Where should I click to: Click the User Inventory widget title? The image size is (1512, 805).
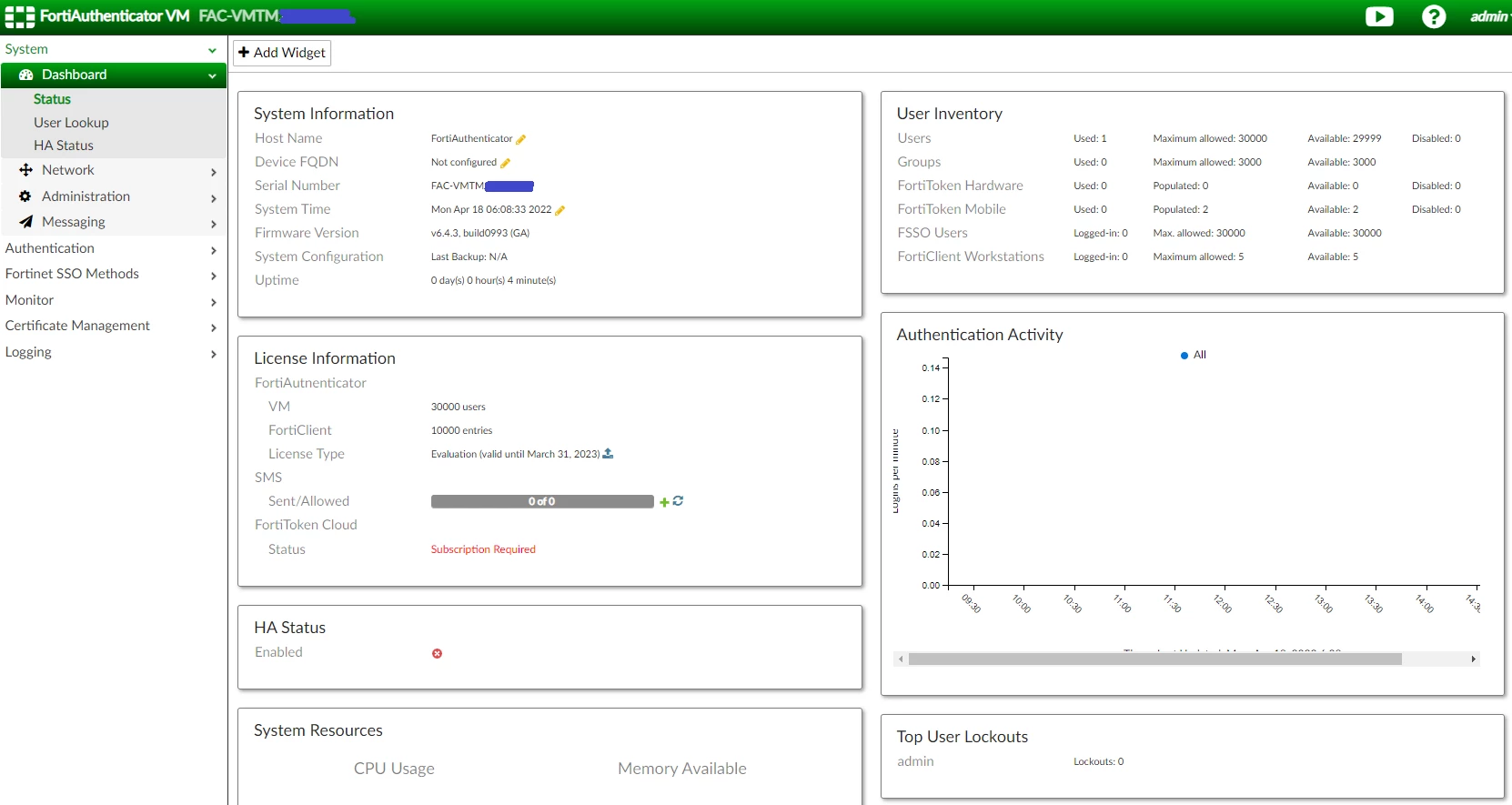(950, 114)
